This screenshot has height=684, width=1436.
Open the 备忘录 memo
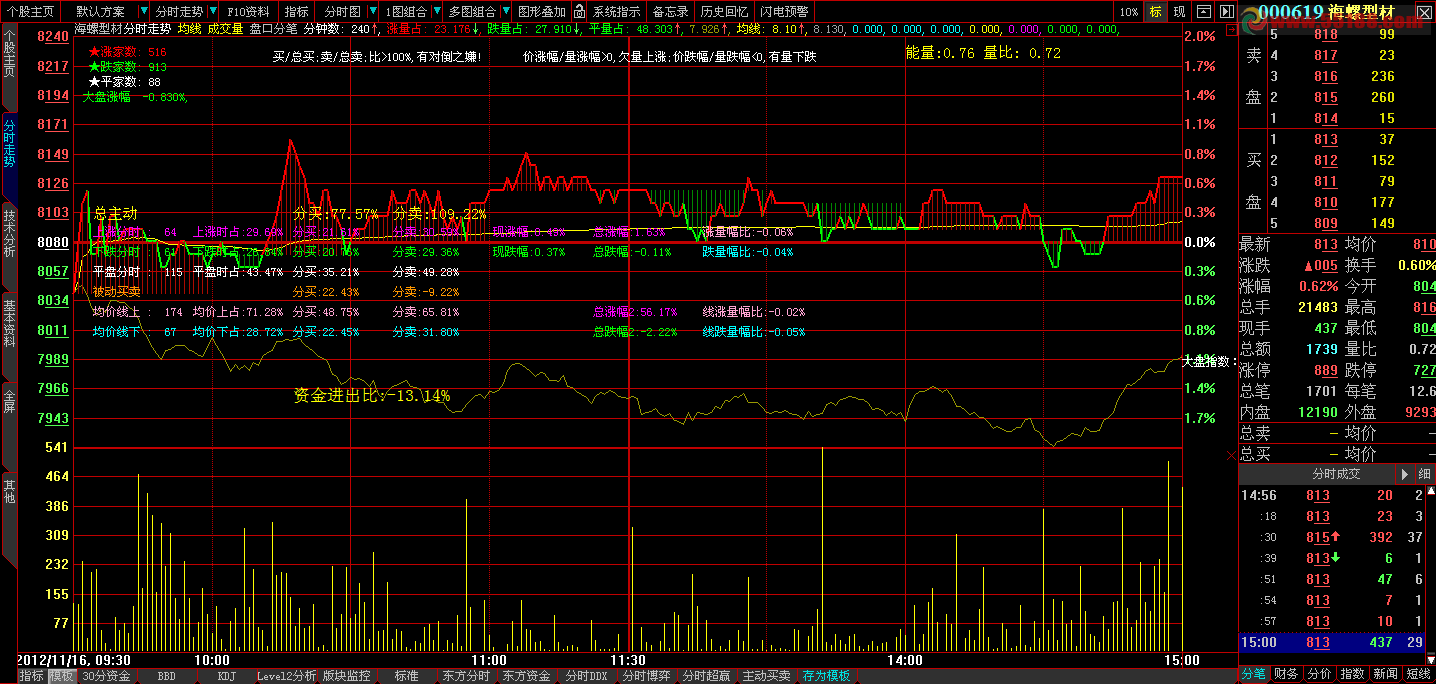coord(670,11)
